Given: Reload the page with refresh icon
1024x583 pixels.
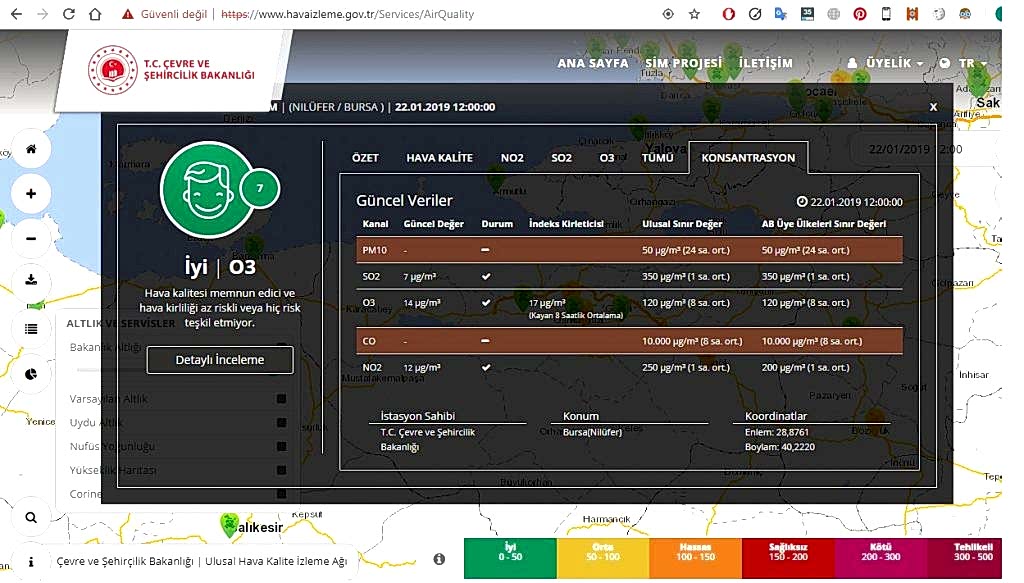Looking at the screenshot, I should pyautogui.click(x=69, y=14).
